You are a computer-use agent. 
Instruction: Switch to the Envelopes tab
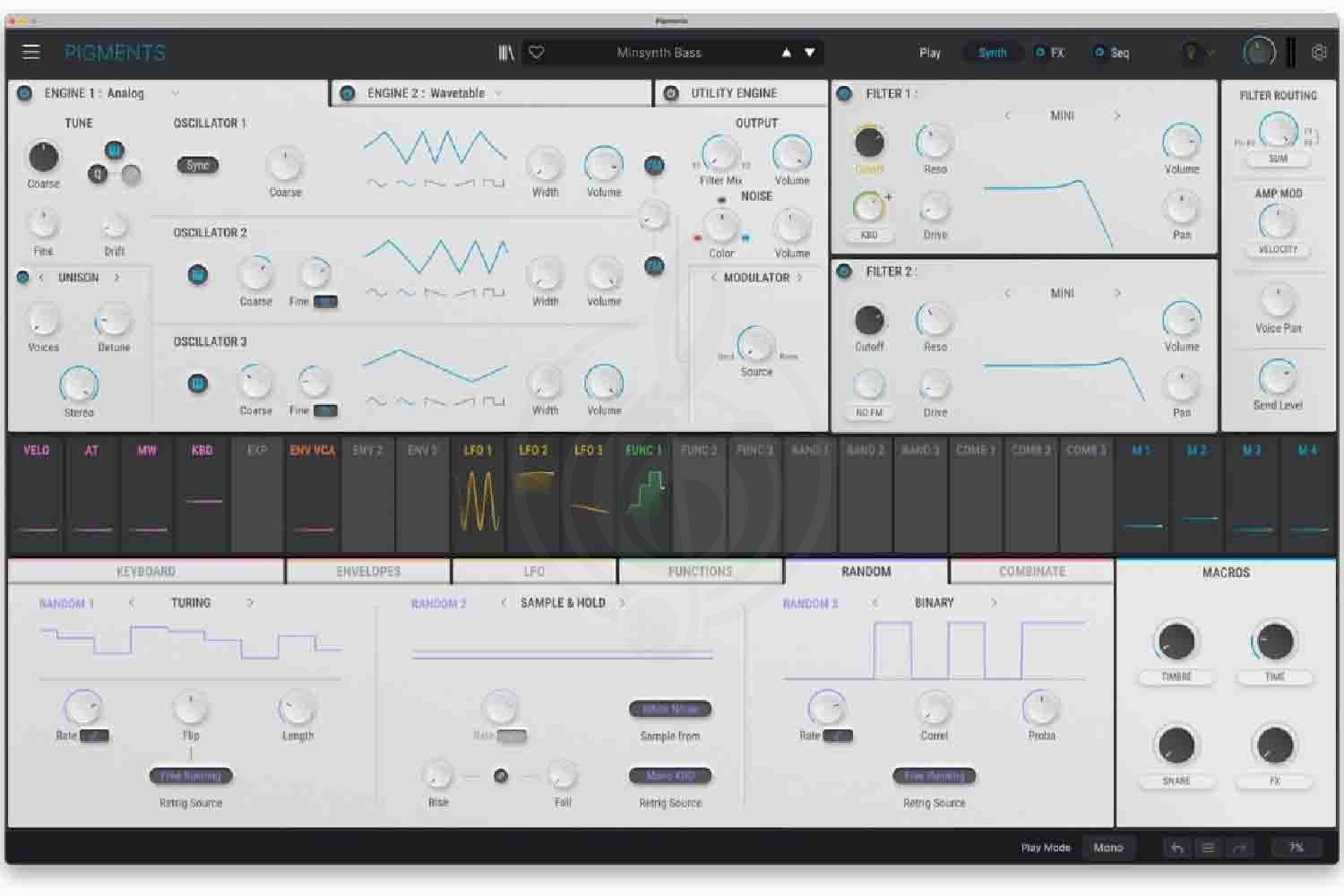[x=368, y=572]
